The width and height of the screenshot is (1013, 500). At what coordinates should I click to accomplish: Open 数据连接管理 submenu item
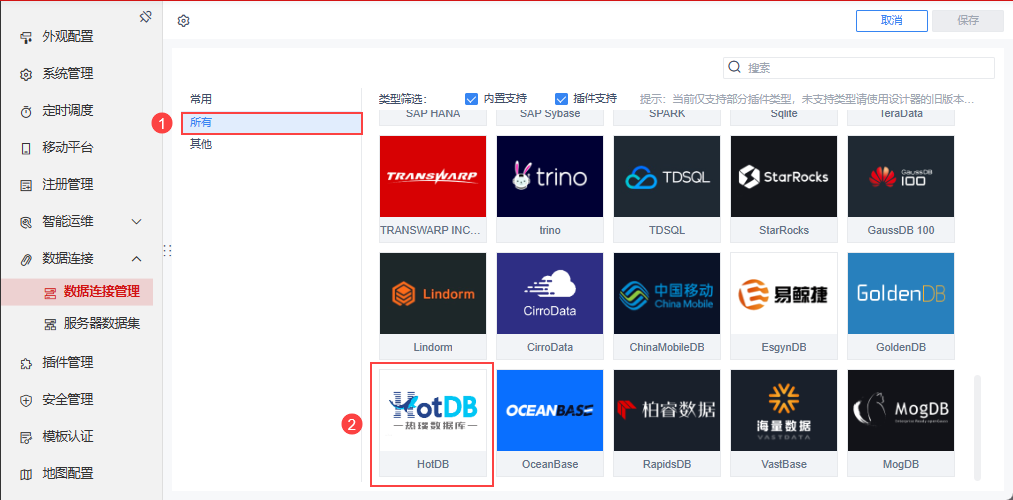(x=78, y=292)
